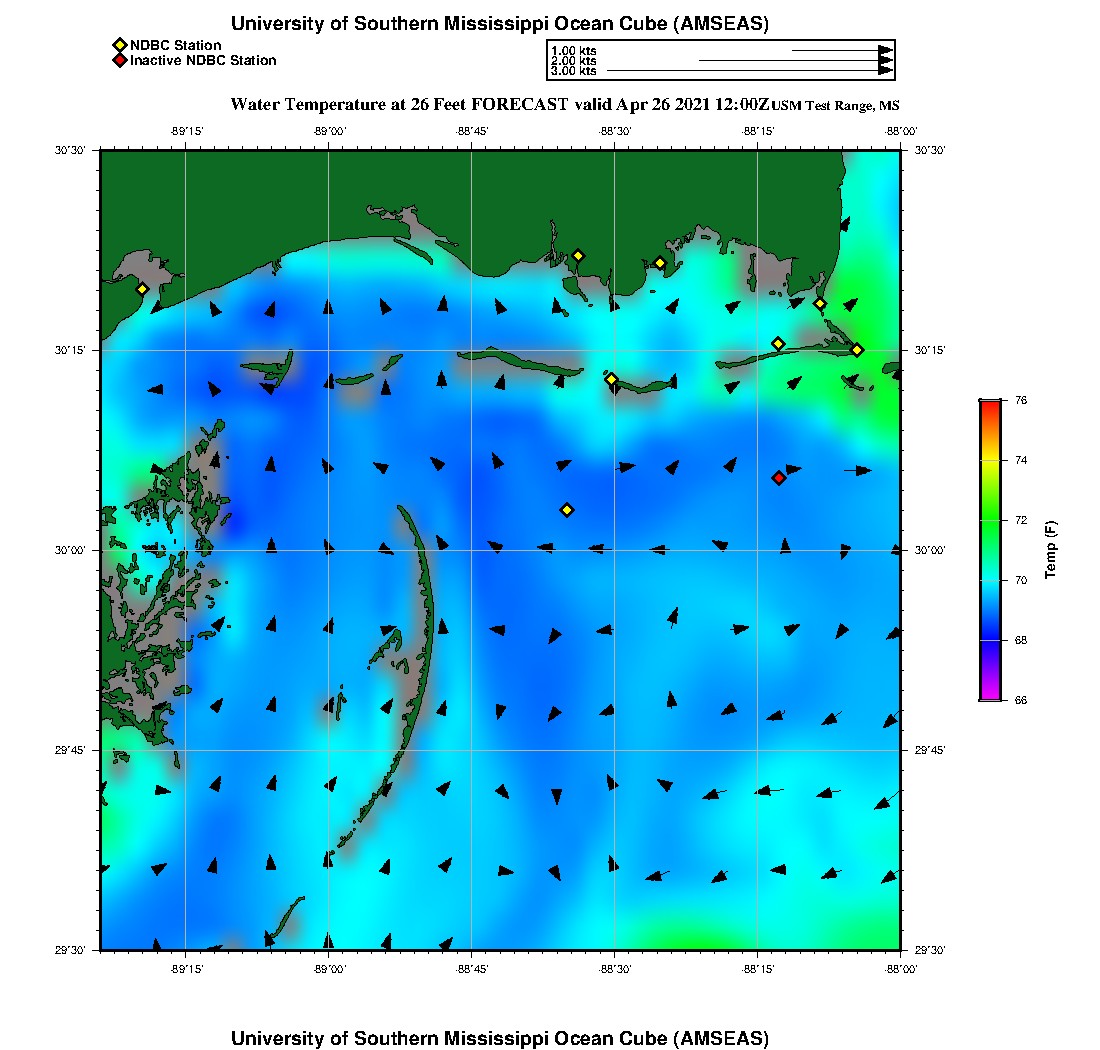
Task: Click the yellow station diamond south of barrier islands
Action: click(567, 510)
